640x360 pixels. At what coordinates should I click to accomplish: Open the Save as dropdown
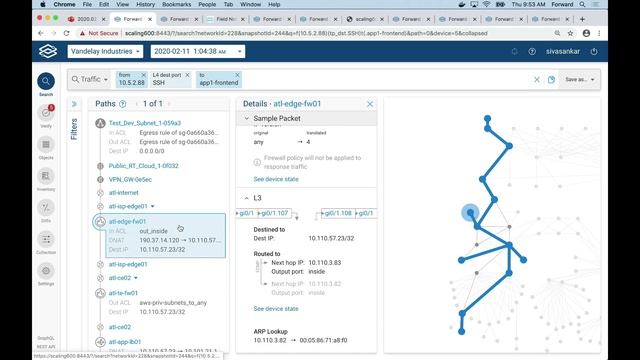[580, 80]
